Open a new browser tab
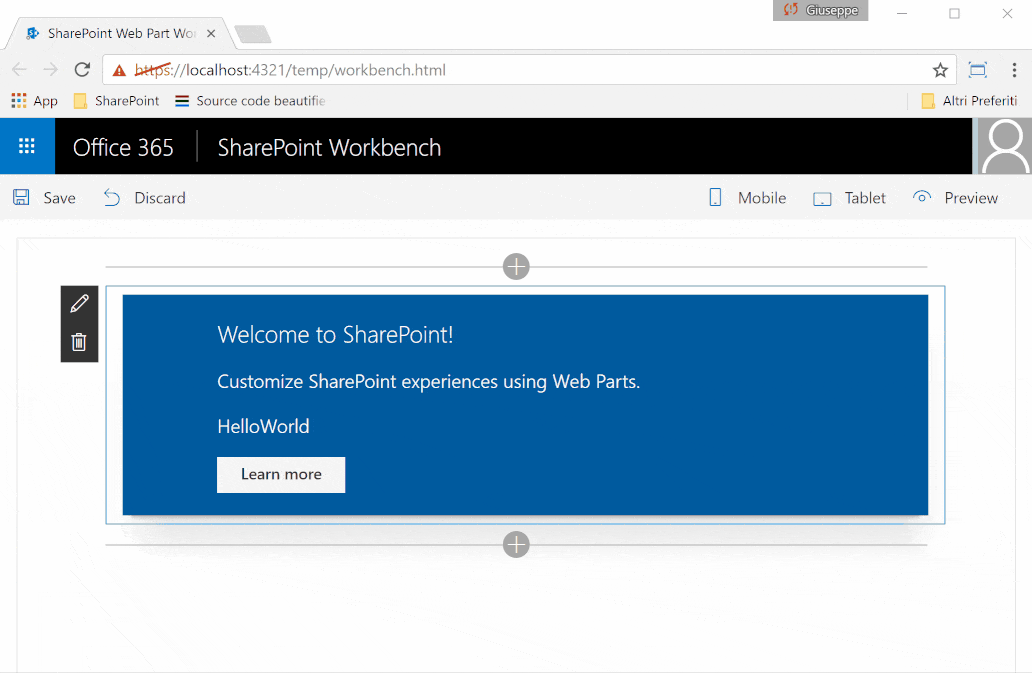The height and width of the screenshot is (673, 1032). pos(253,34)
